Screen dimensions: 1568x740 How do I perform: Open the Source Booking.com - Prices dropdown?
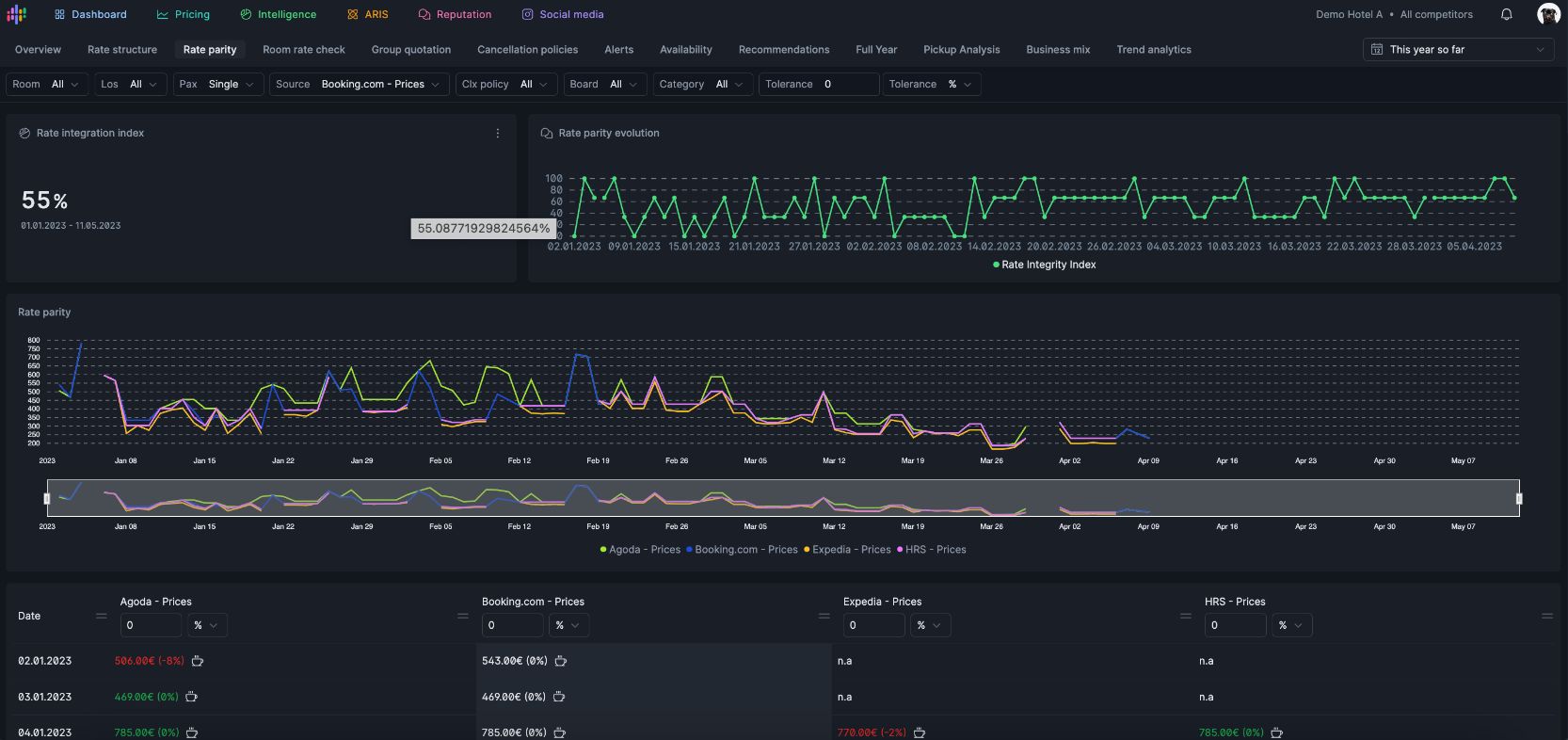coord(358,85)
